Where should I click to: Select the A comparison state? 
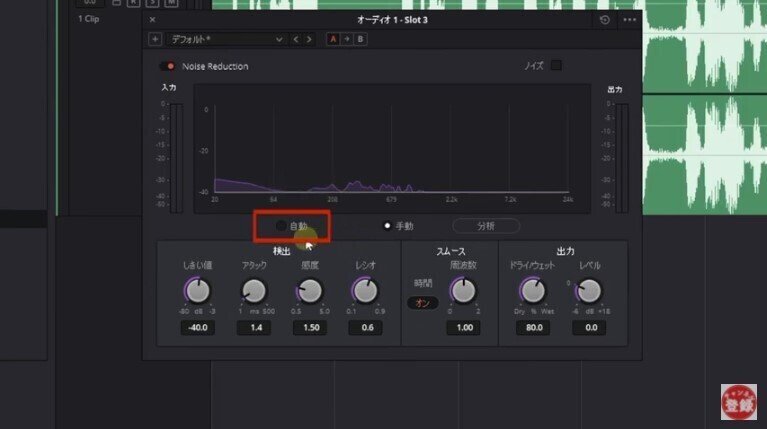(x=333, y=39)
